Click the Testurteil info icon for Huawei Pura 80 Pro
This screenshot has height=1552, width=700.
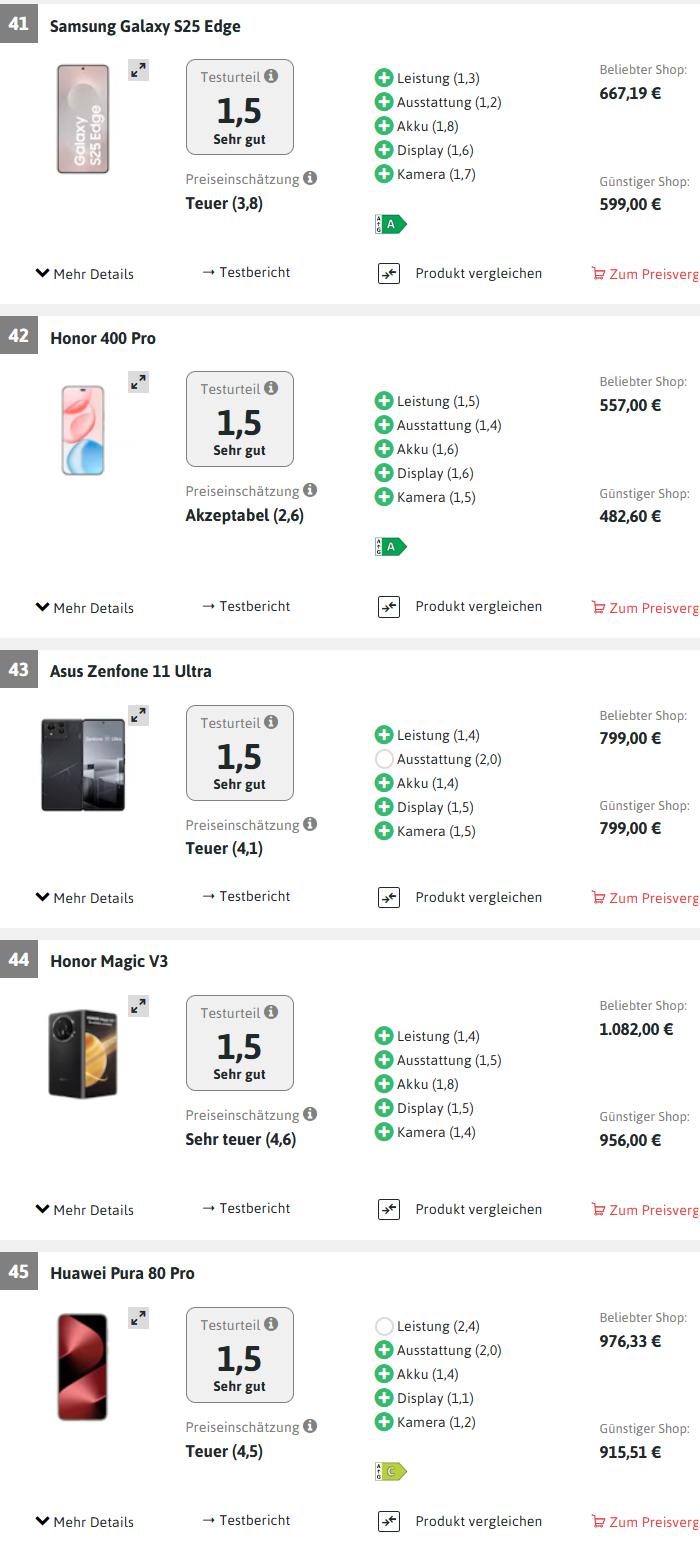coord(271,1324)
